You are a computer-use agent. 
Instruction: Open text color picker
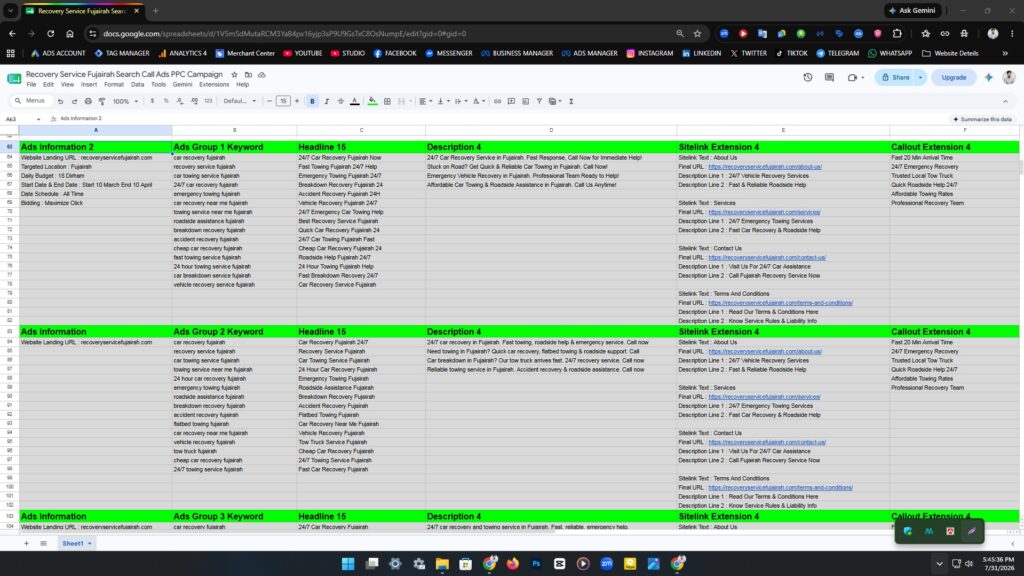tap(355, 101)
